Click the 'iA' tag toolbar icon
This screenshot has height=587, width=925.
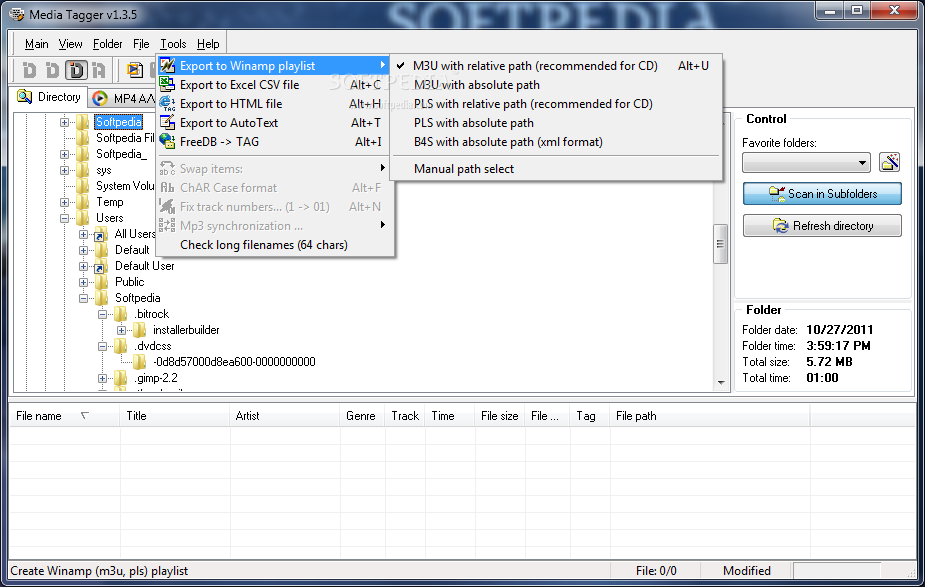pyautogui.click(x=99, y=70)
